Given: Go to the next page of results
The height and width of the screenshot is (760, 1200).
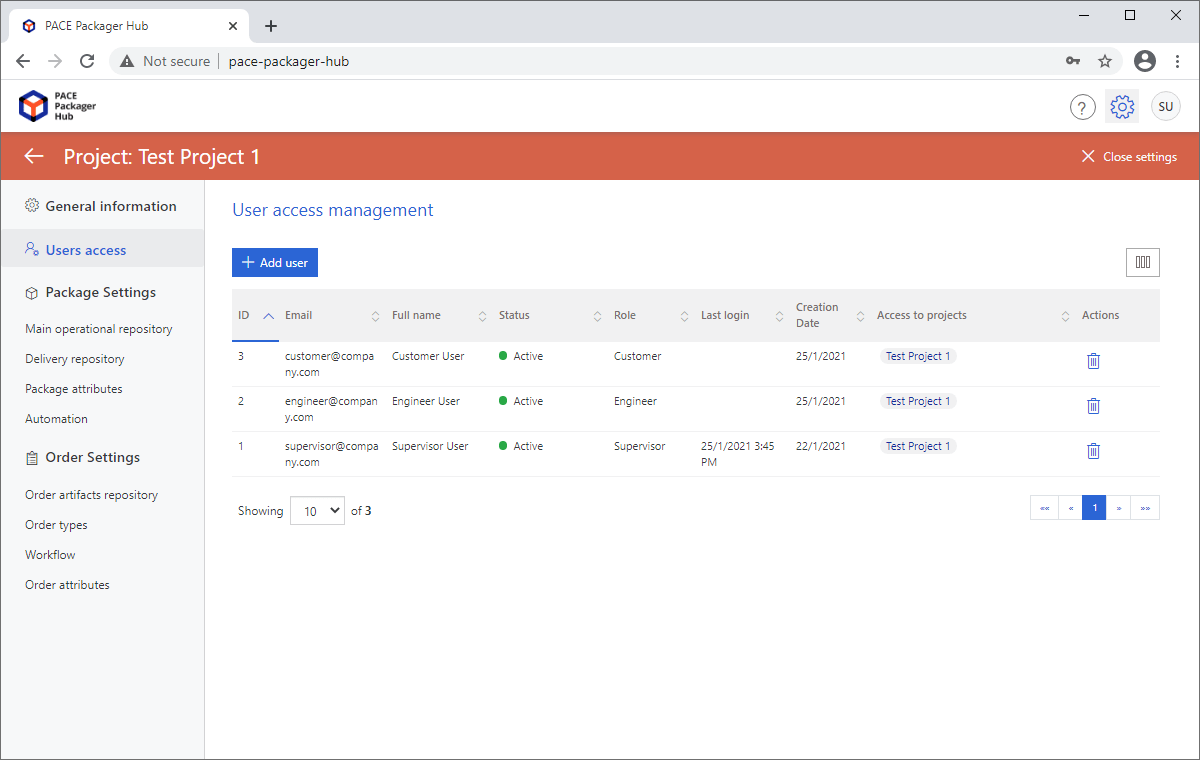Looking at the screenshot, I should click(x=1119, y=508).
